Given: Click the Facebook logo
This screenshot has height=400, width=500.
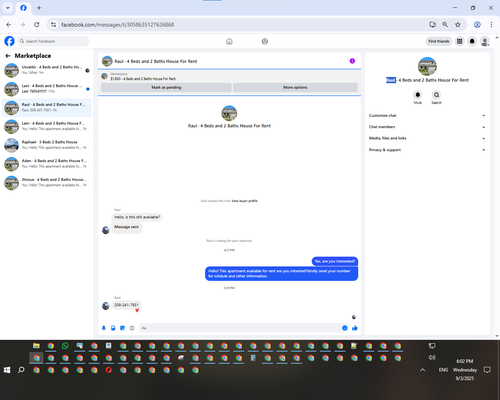Looking at the screenshot, I should click(9, 41).
